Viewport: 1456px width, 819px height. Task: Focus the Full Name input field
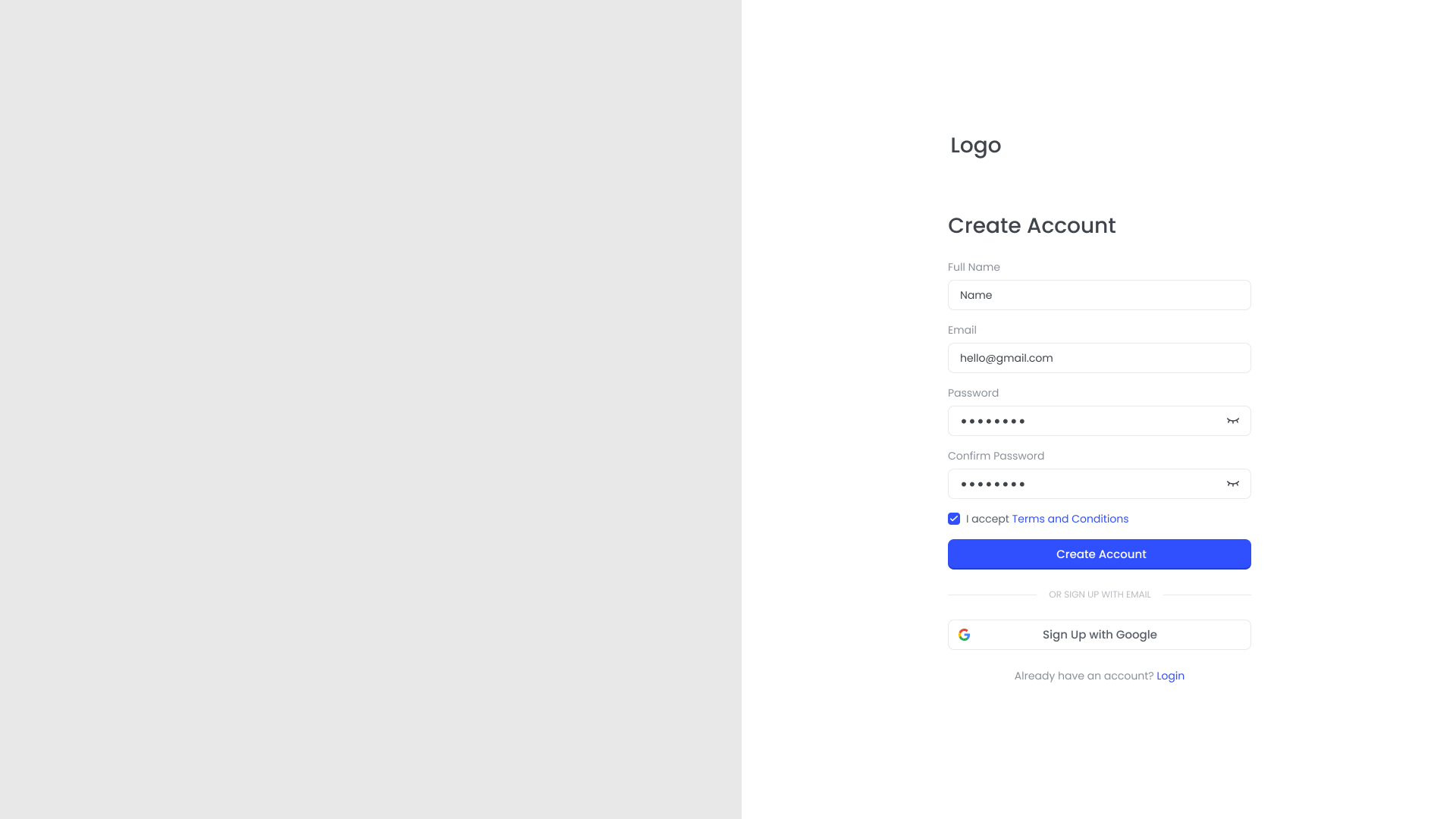click(x=1100, y=295)
